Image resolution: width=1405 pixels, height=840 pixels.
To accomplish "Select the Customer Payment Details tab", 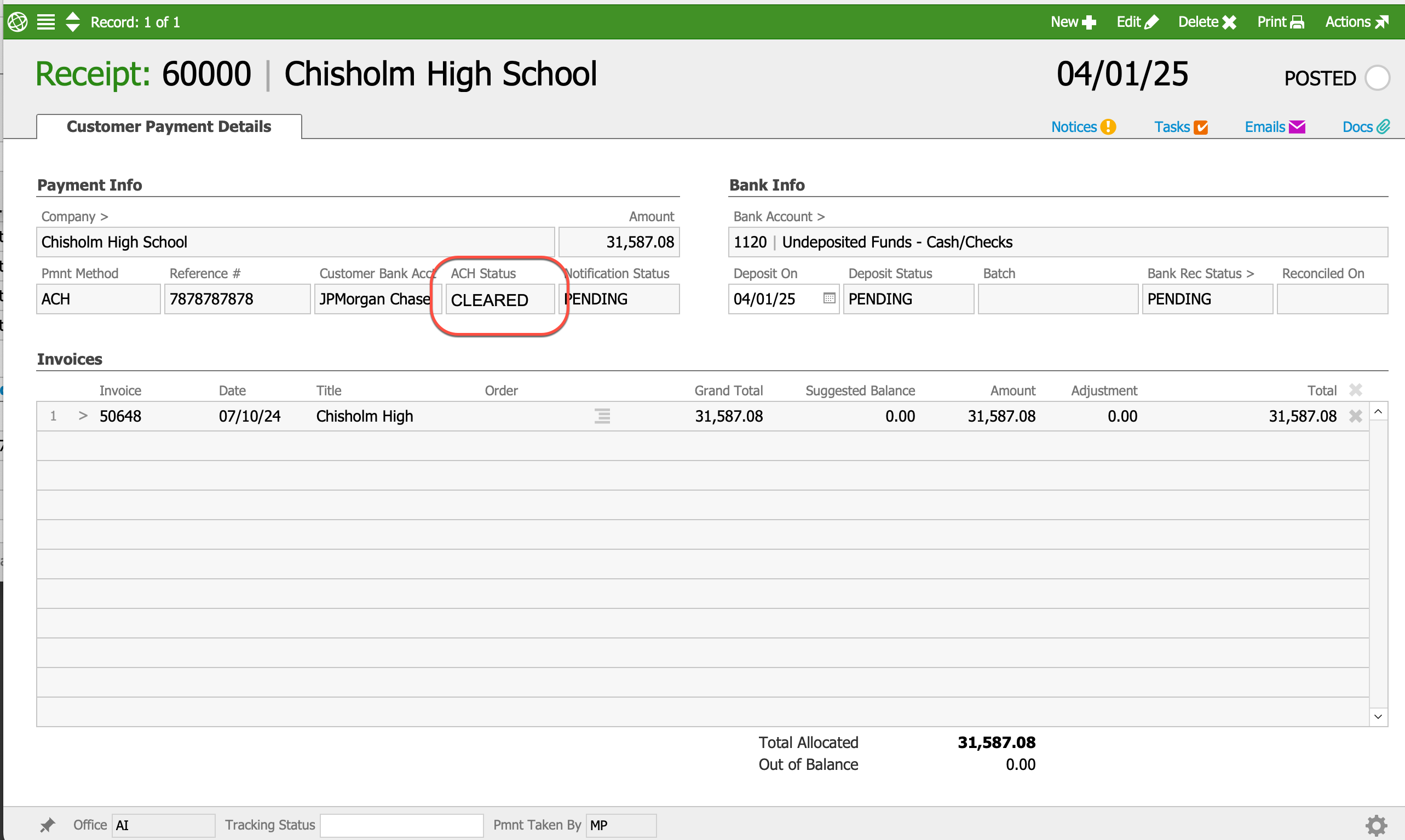I will coord(169,126).
